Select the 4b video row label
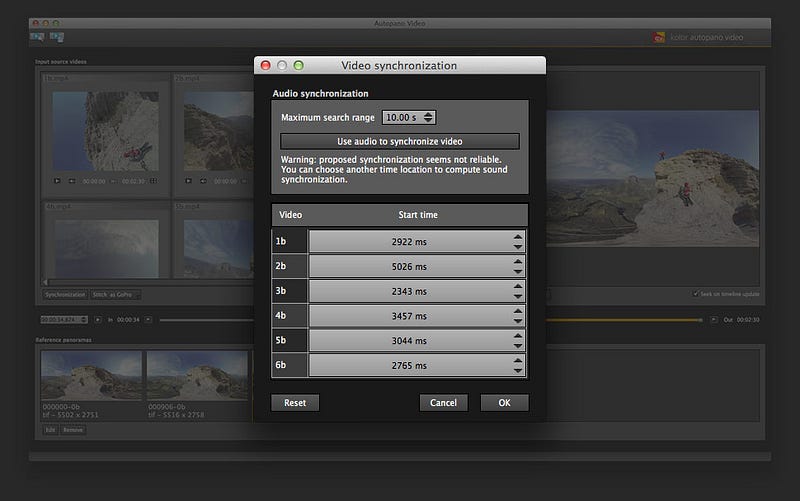 289,315
